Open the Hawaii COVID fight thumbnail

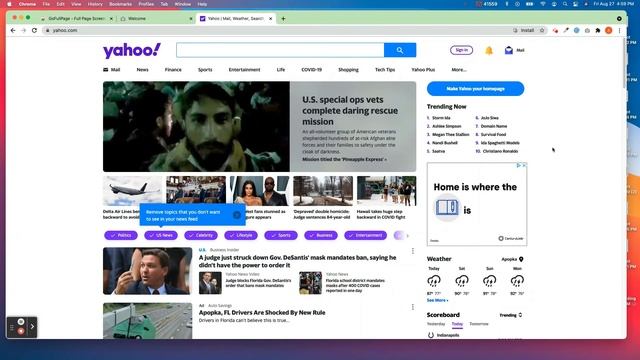tap(387, 191)
